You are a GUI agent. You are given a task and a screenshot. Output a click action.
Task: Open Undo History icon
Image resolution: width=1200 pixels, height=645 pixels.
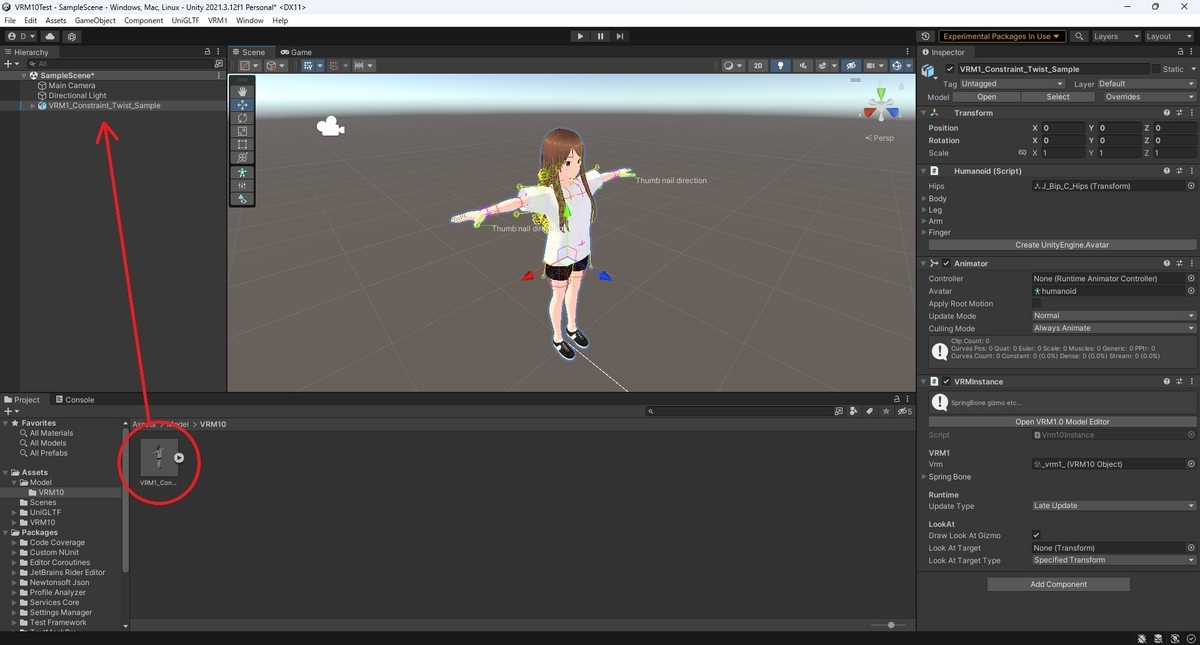pos(925,36)
